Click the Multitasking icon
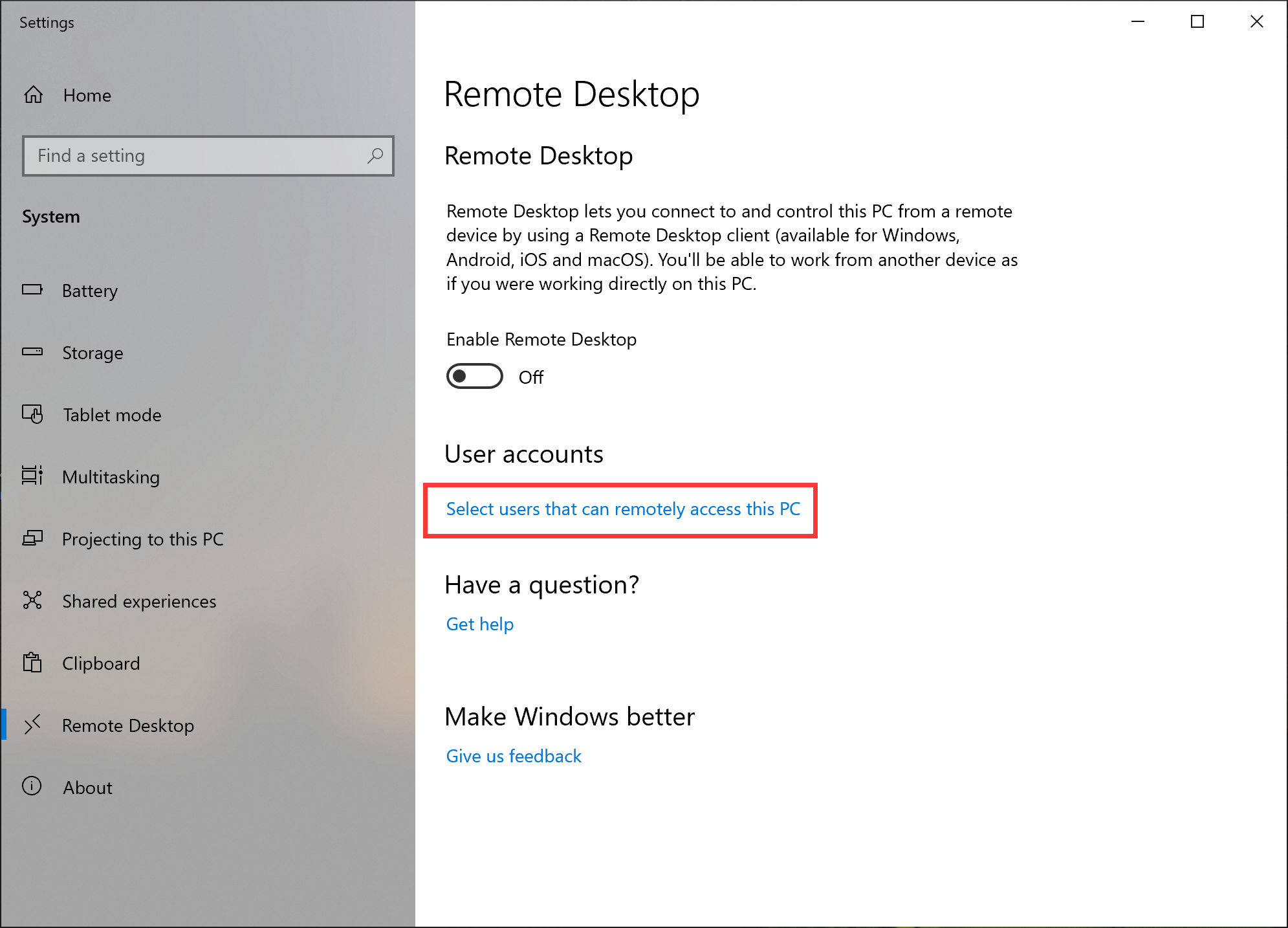 (x=32, y=476)
